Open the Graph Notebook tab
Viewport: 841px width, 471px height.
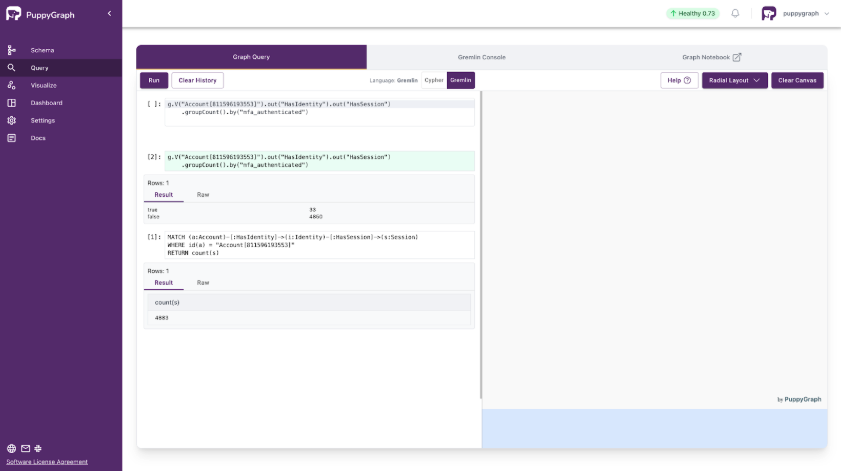pyautogui.click(x=711, y=57)
